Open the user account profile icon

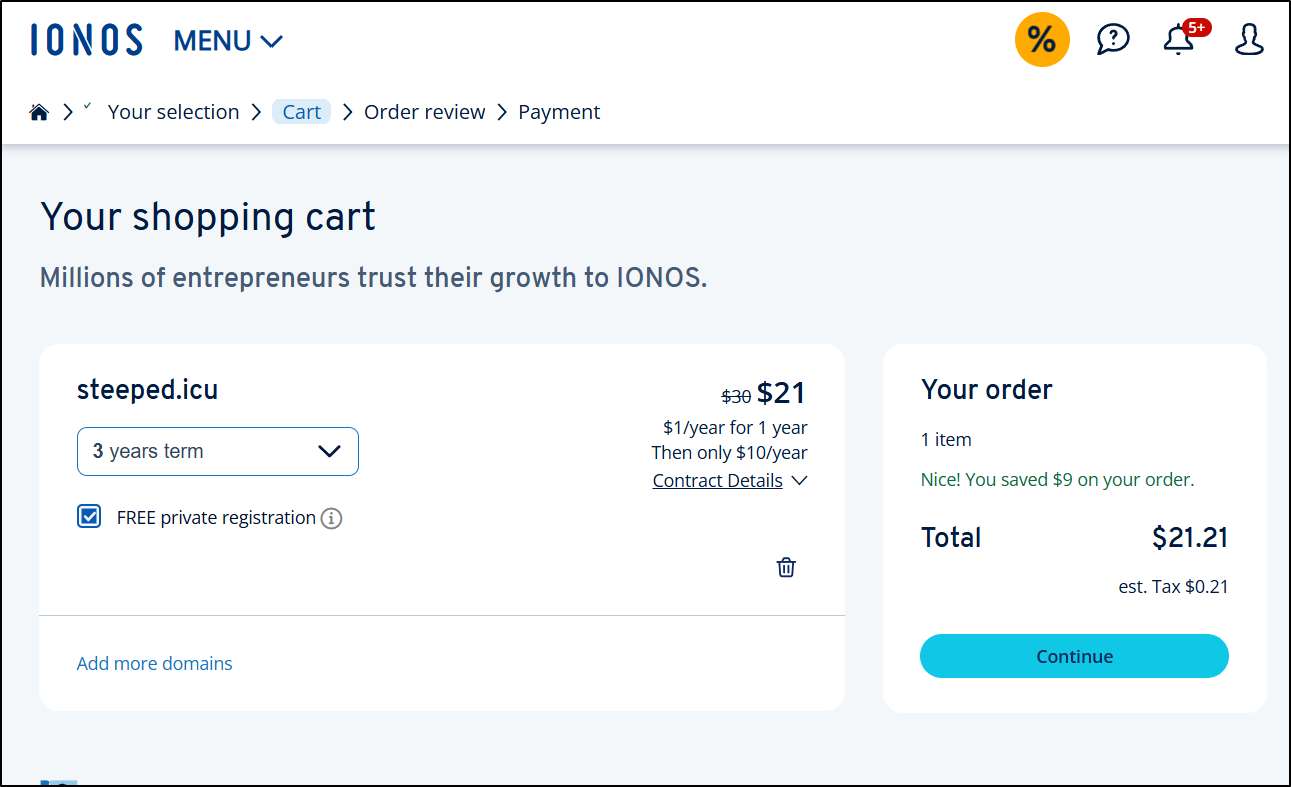coord(1249,40)
